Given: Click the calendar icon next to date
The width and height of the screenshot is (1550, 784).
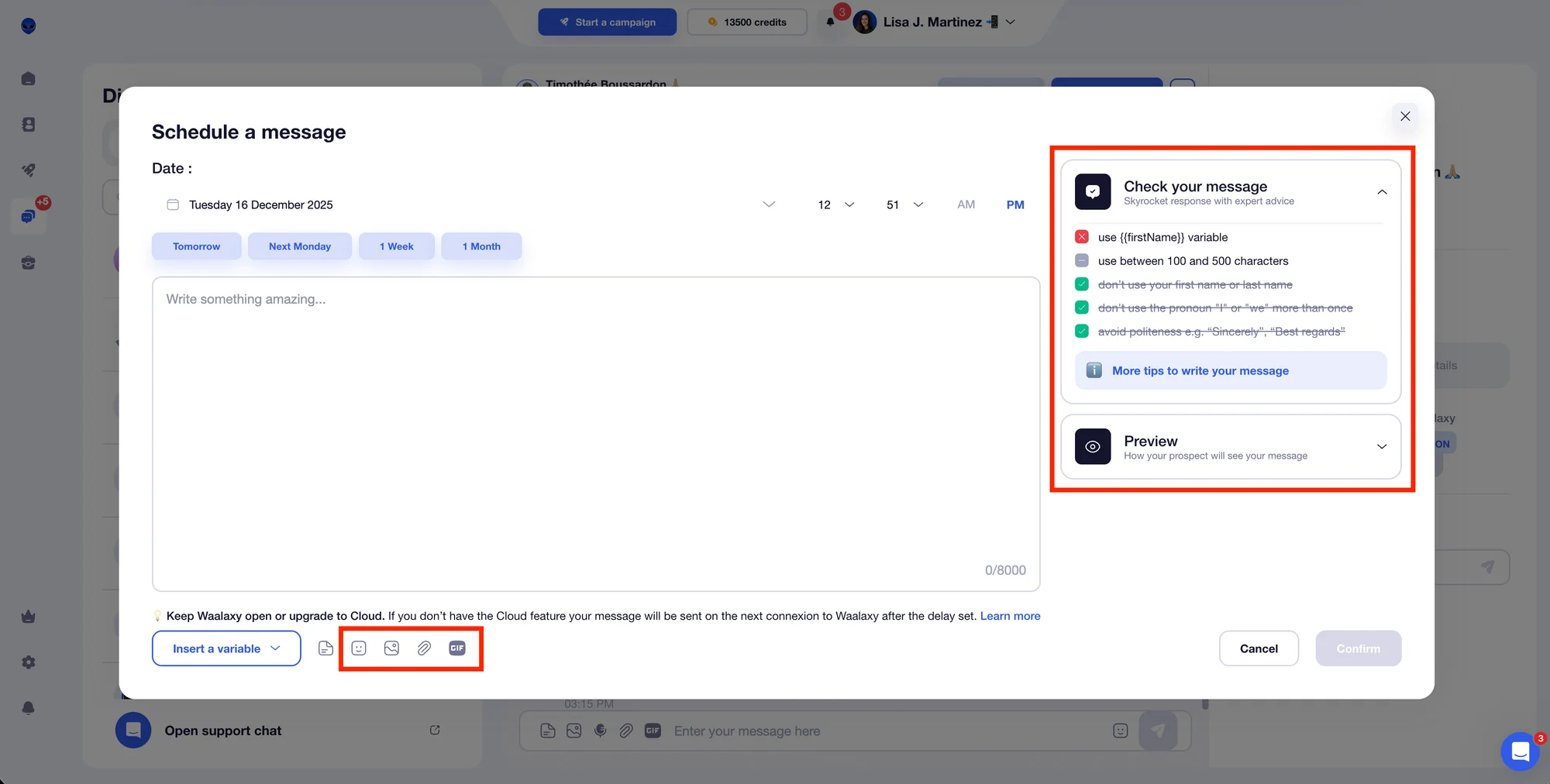Looking at the screenshot, I should tap(173, 205).
